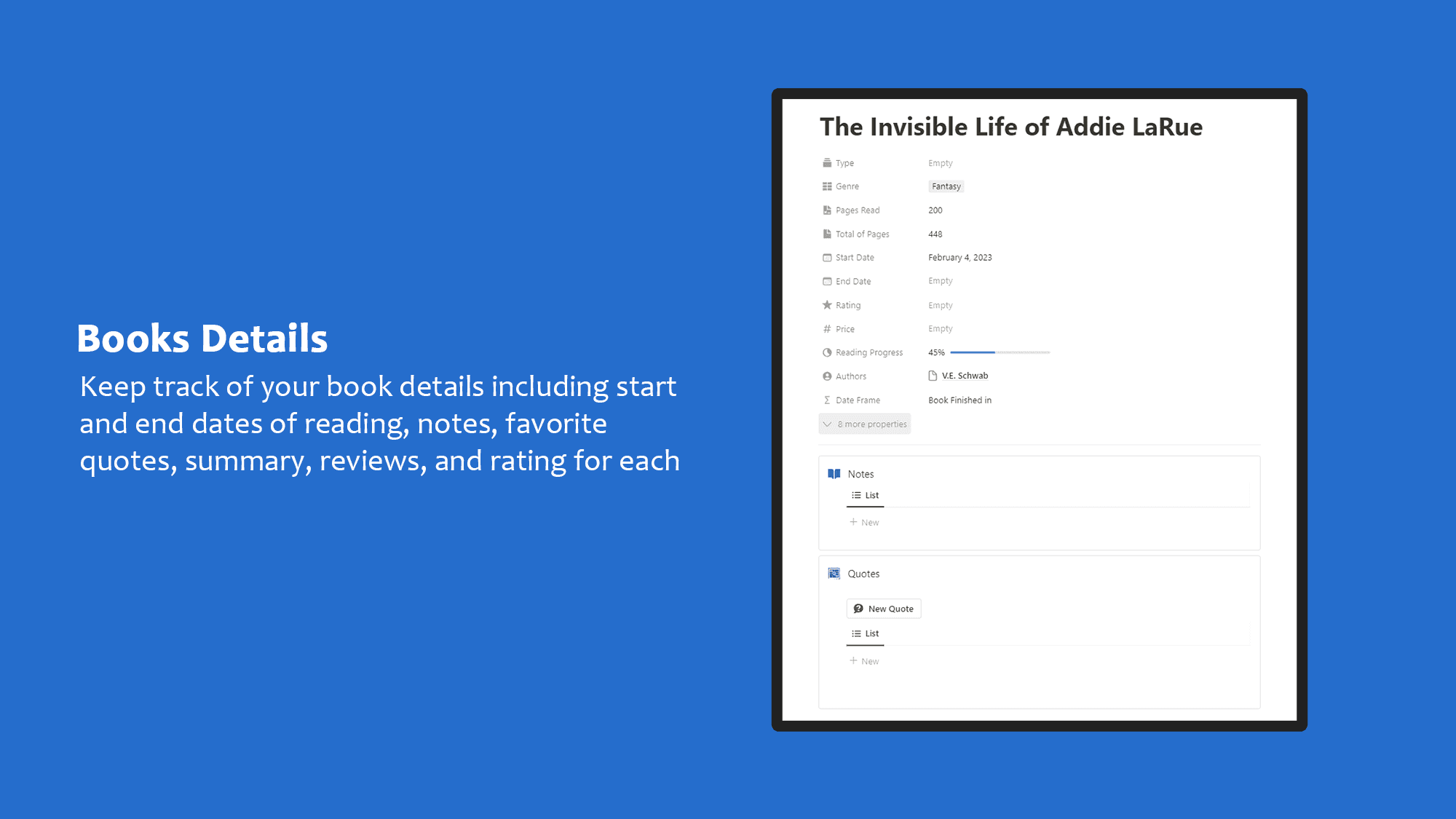
Task: Click the 45% progress value
Action: 936,352
